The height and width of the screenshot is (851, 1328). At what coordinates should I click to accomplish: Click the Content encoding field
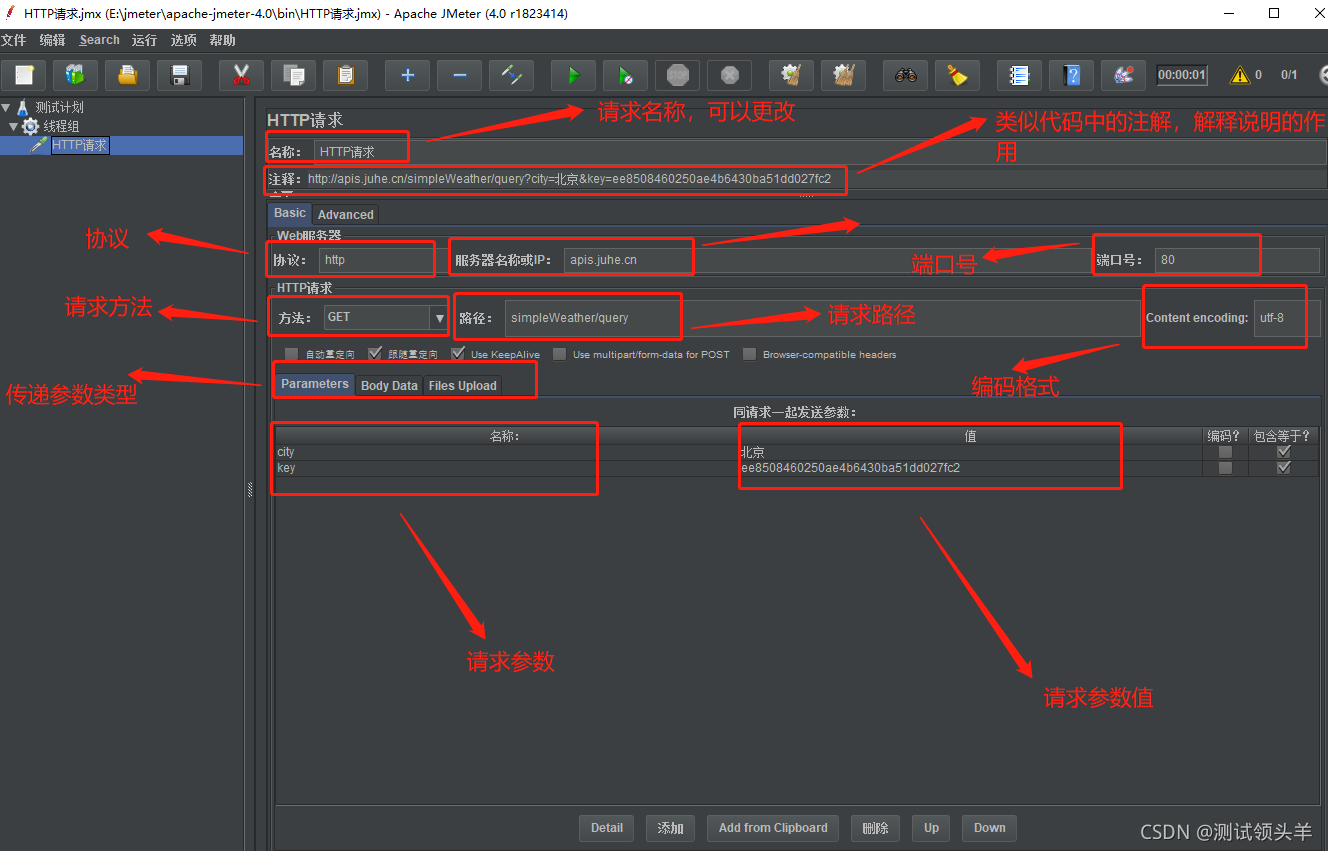point(1287,318)
